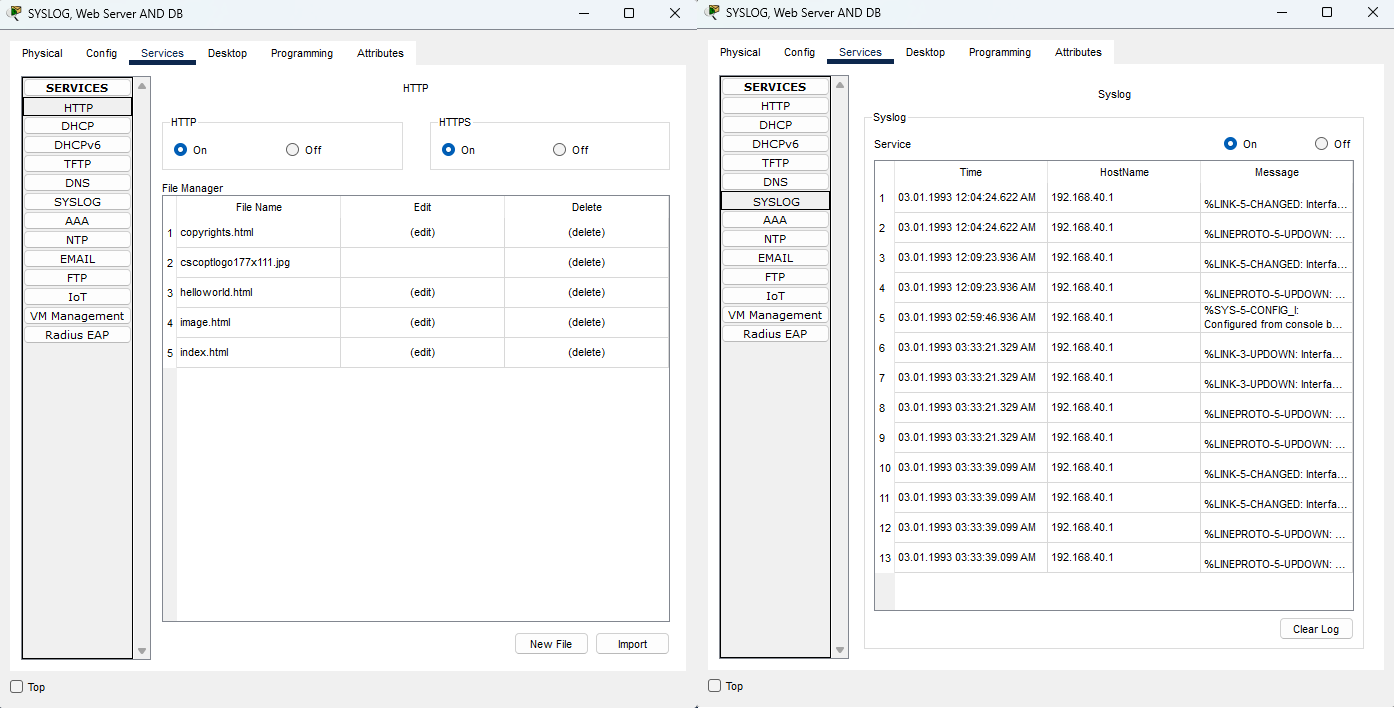
Task: Open the Config tab in the Syslog window
Action: pos(799,52)
